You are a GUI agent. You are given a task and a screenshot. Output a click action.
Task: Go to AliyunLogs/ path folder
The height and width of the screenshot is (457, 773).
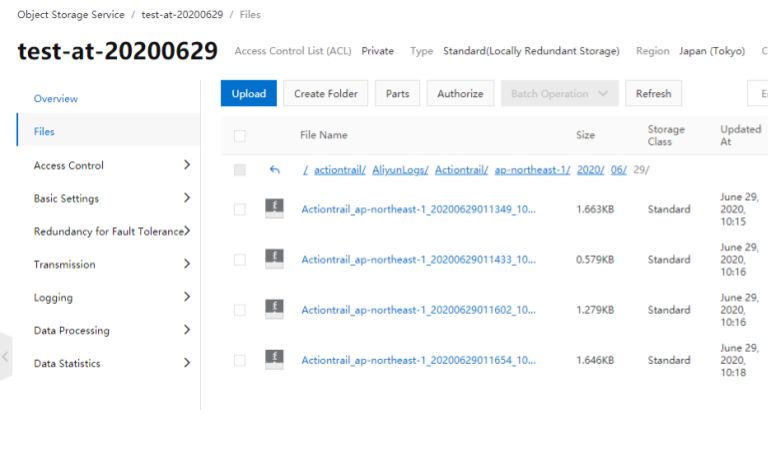[400, 170]
